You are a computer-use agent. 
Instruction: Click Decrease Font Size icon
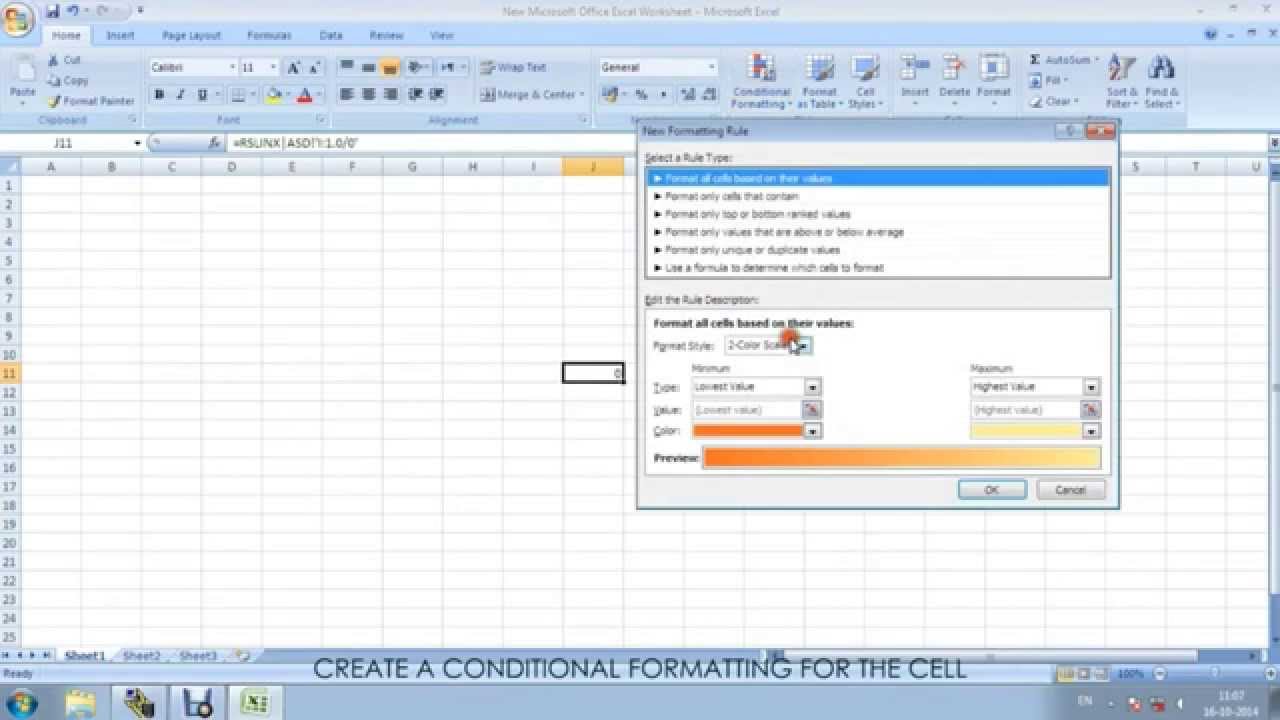click(x=314, y=68)
